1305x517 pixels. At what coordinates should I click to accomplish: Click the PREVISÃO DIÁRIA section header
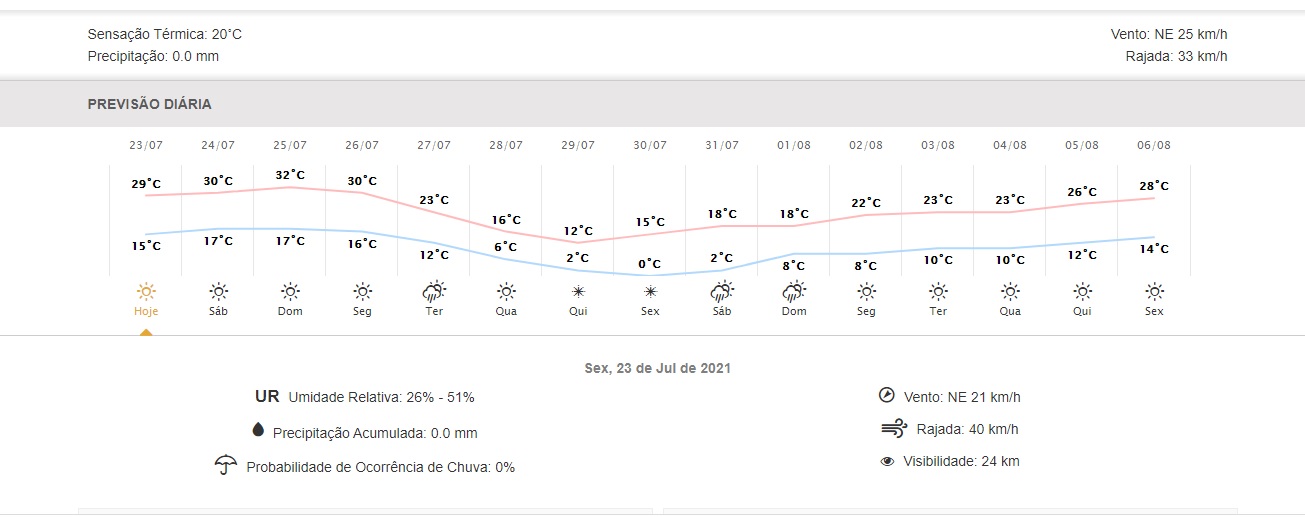click(x=150, y=104)
